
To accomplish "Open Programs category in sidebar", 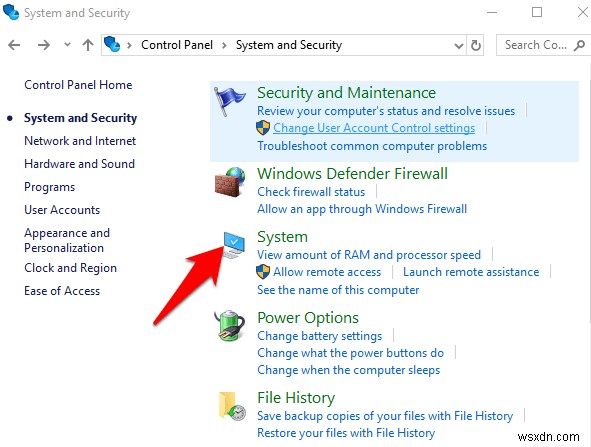I will (49, 187).
